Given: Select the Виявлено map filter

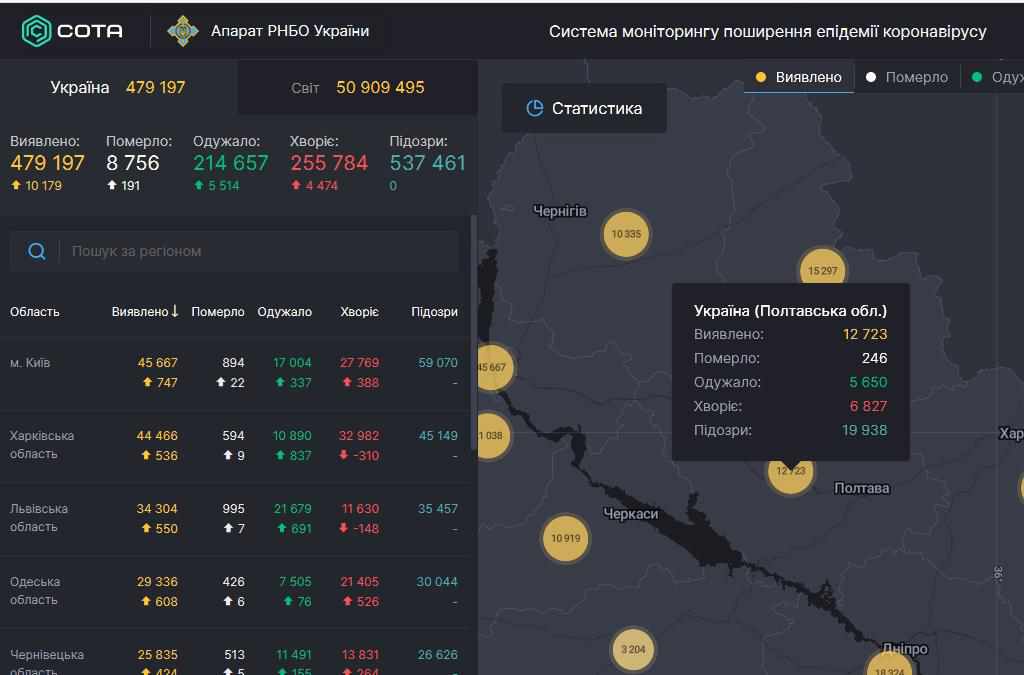Looking at the screenshot, I should click(799, 77).
